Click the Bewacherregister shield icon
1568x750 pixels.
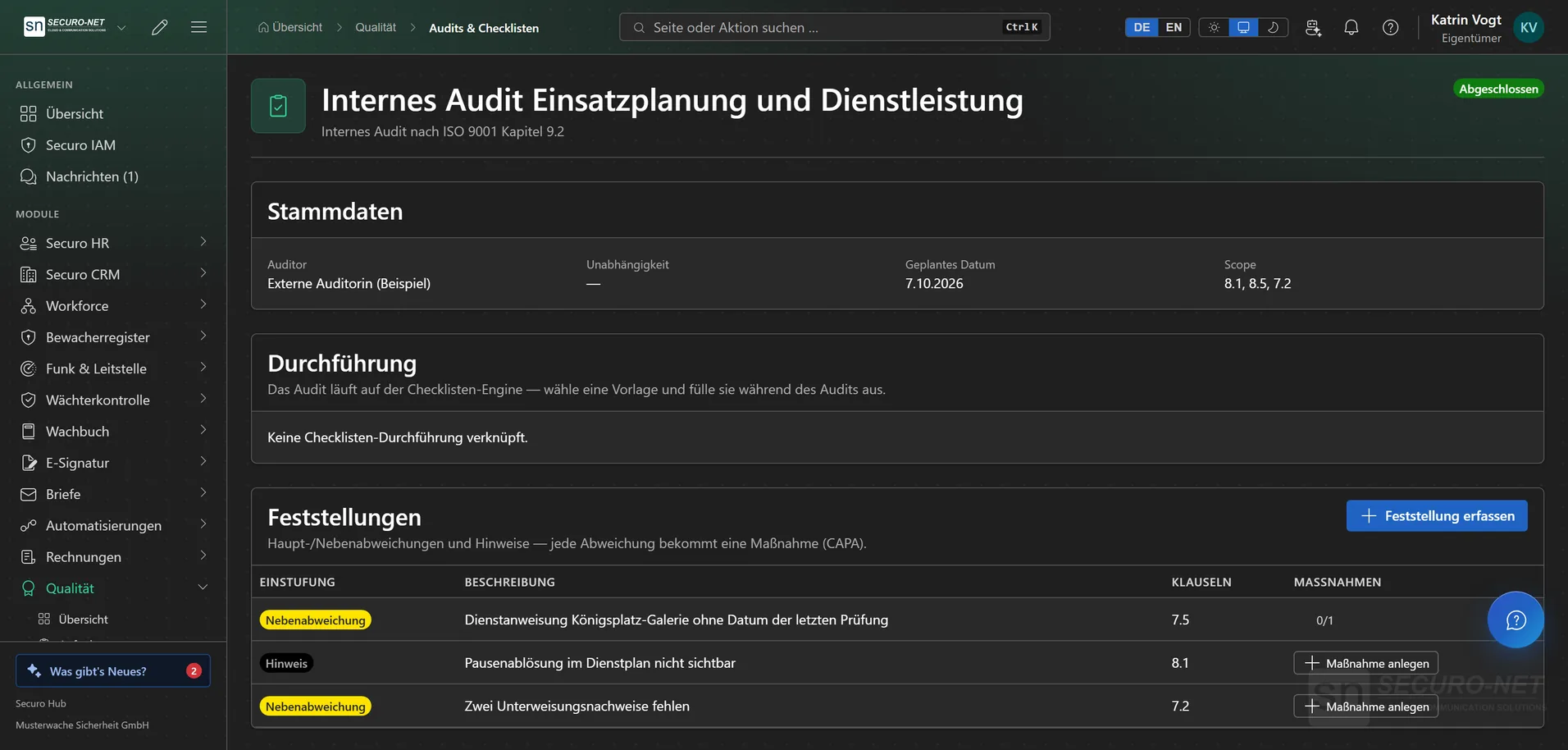pos(29,337)
